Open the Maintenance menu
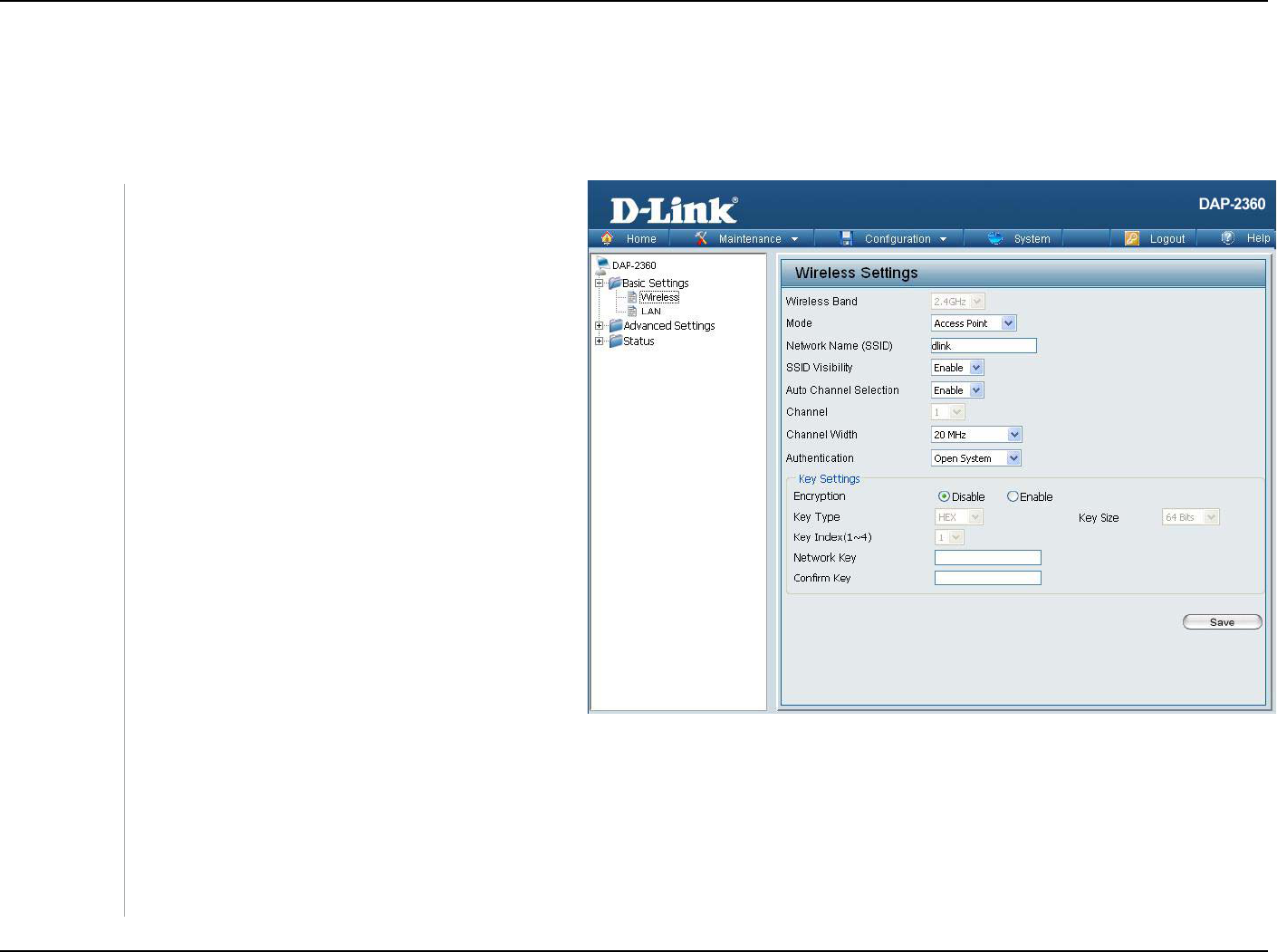 [x=748, y=239]
